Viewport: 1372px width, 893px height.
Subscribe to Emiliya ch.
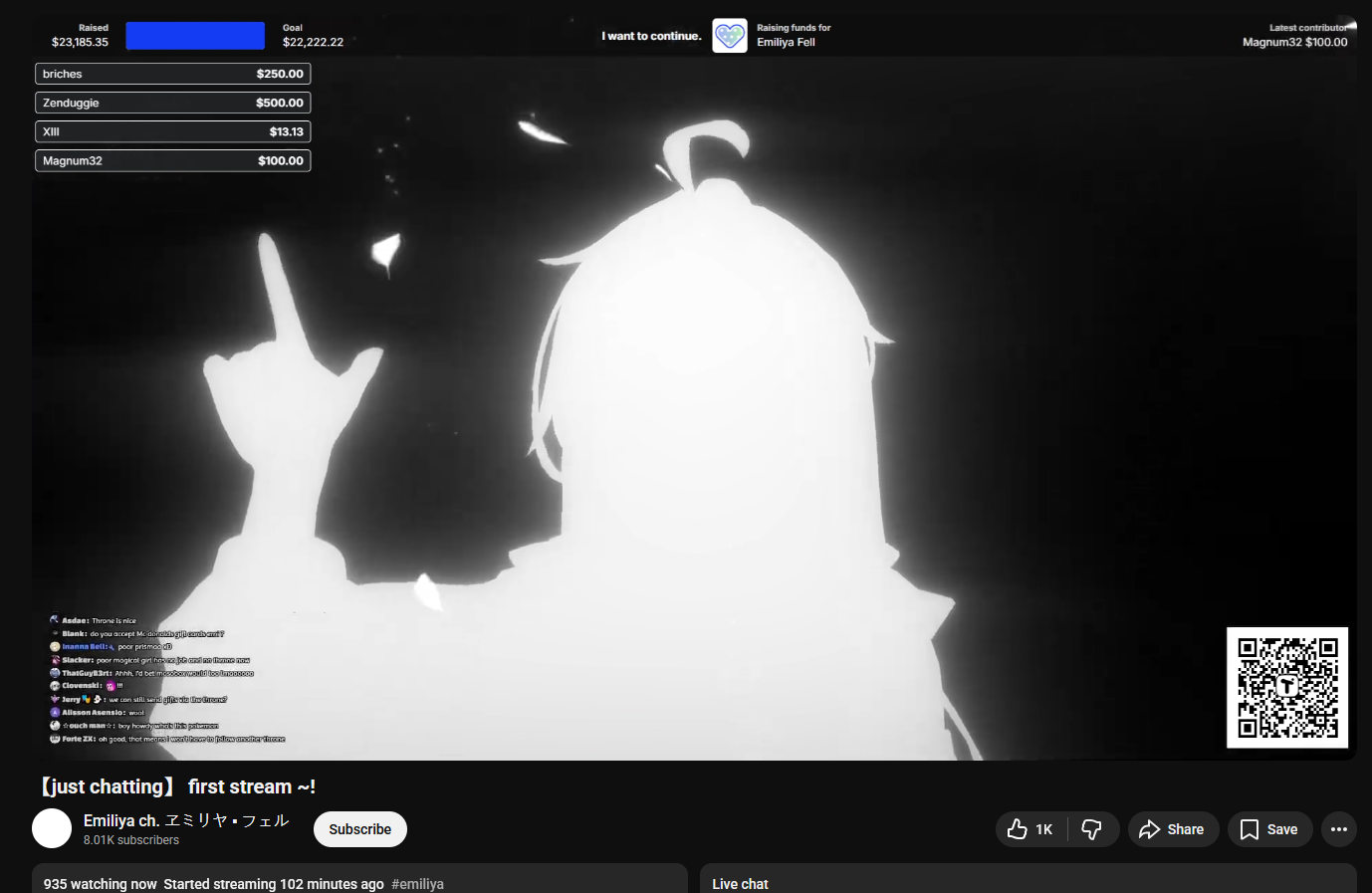click(x=360, y=829)
